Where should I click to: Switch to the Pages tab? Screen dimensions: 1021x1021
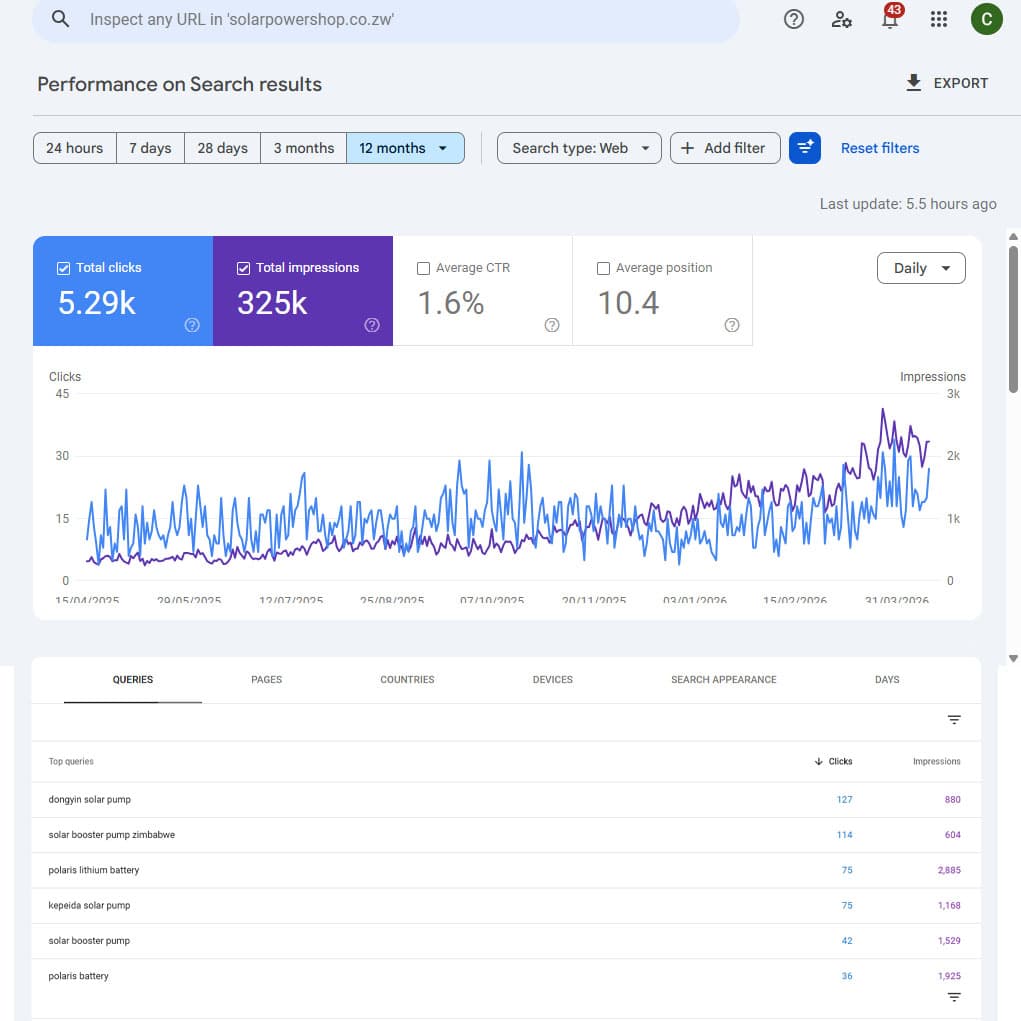pyautogui.click(x=266, y=680)
